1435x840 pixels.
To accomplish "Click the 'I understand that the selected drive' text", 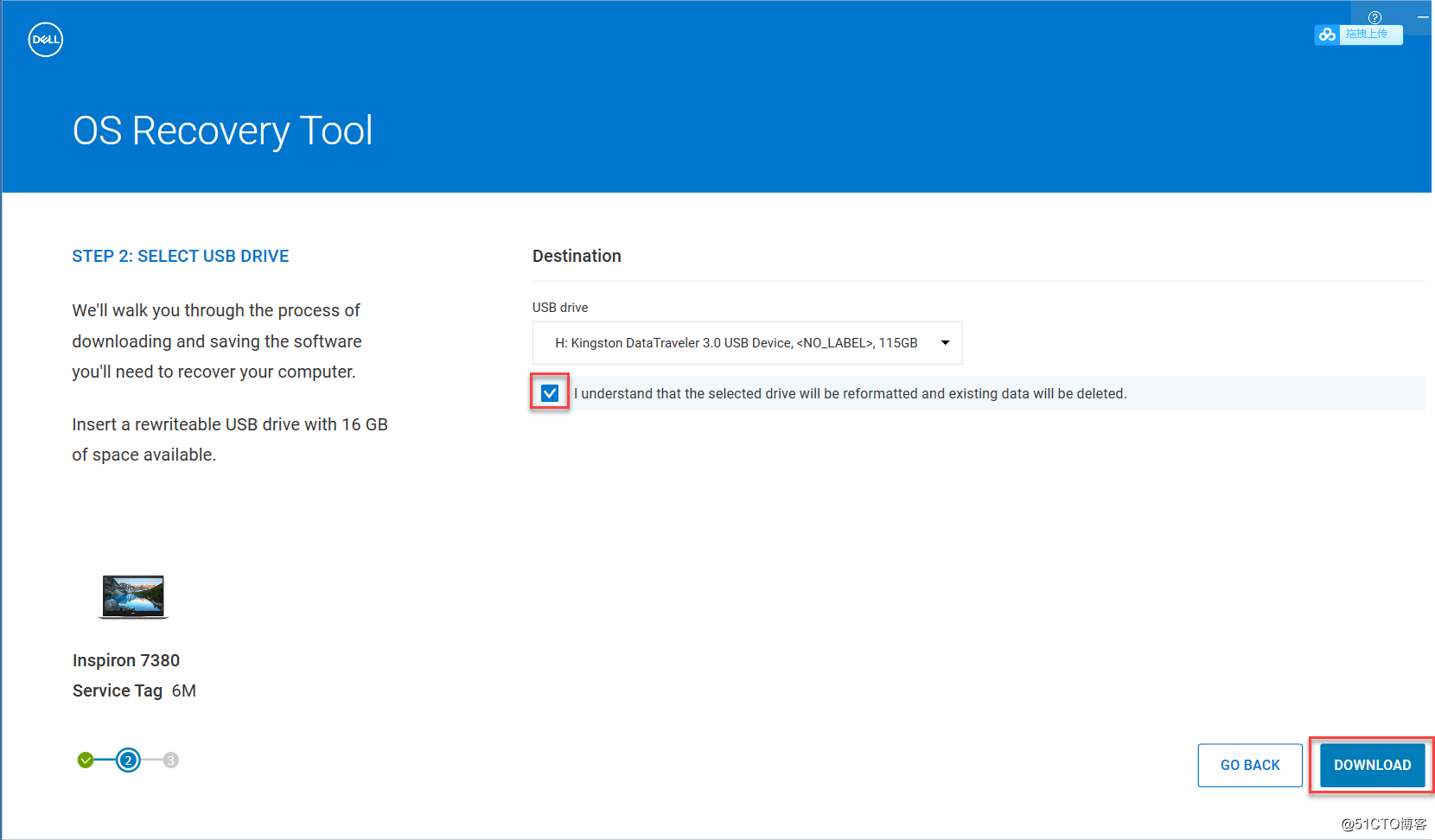I will pyautogui.click(x=851, y=393).
